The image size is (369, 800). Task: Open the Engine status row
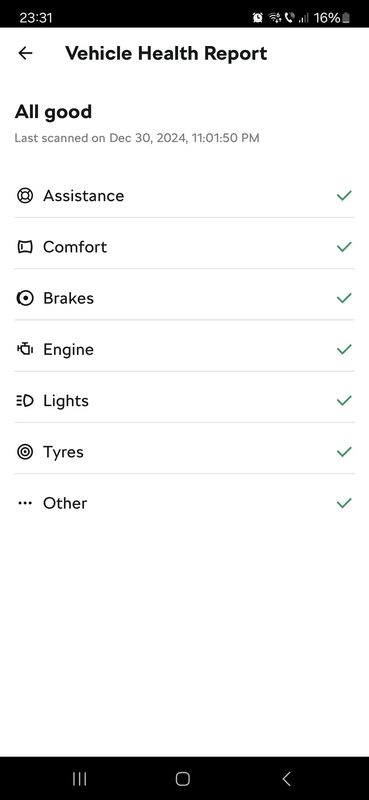pyautogui.click(x=184, y=349)
